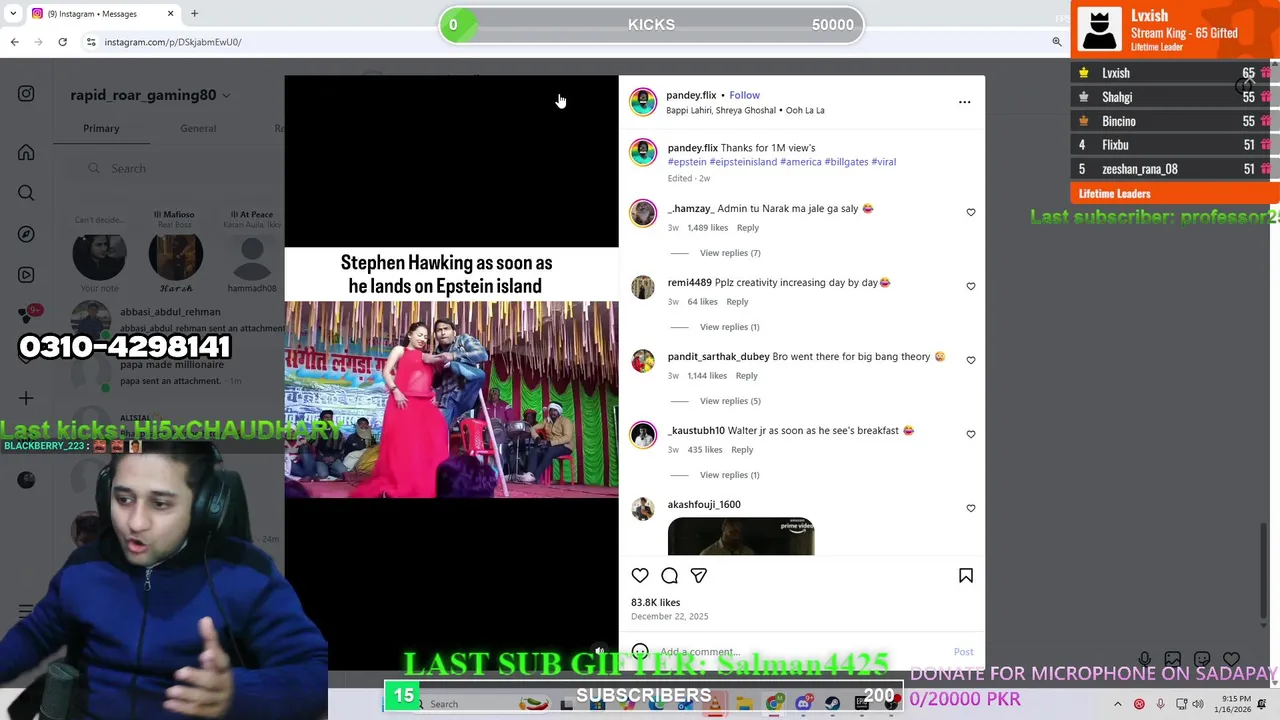This screenshot has width=1280, height=720.
Task: Open Steam from the taskbar
Action: (x=832, y=704)
